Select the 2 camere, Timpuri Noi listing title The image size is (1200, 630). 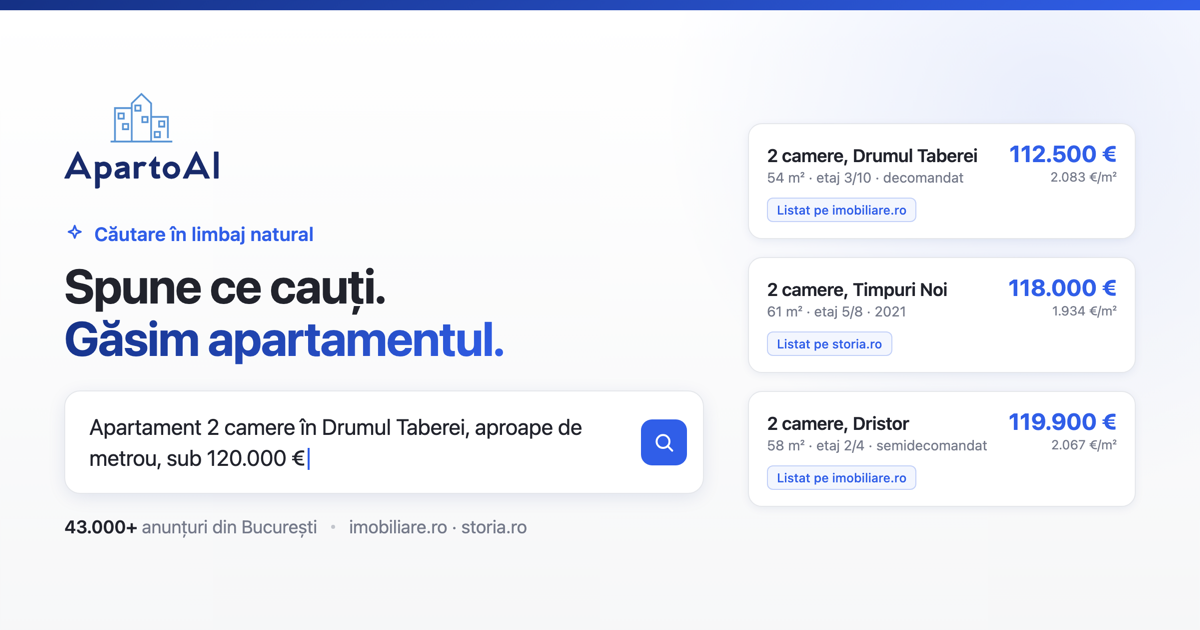pyautogui.click(x=857, y=290)
